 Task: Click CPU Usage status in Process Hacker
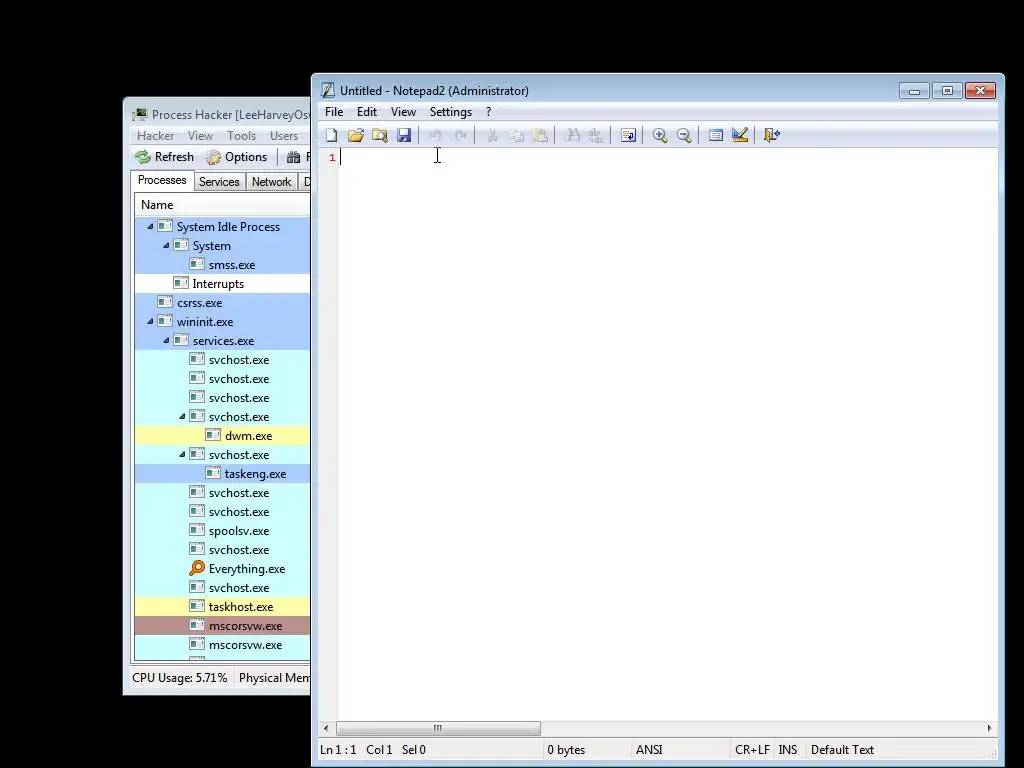(x=180, y=678)
